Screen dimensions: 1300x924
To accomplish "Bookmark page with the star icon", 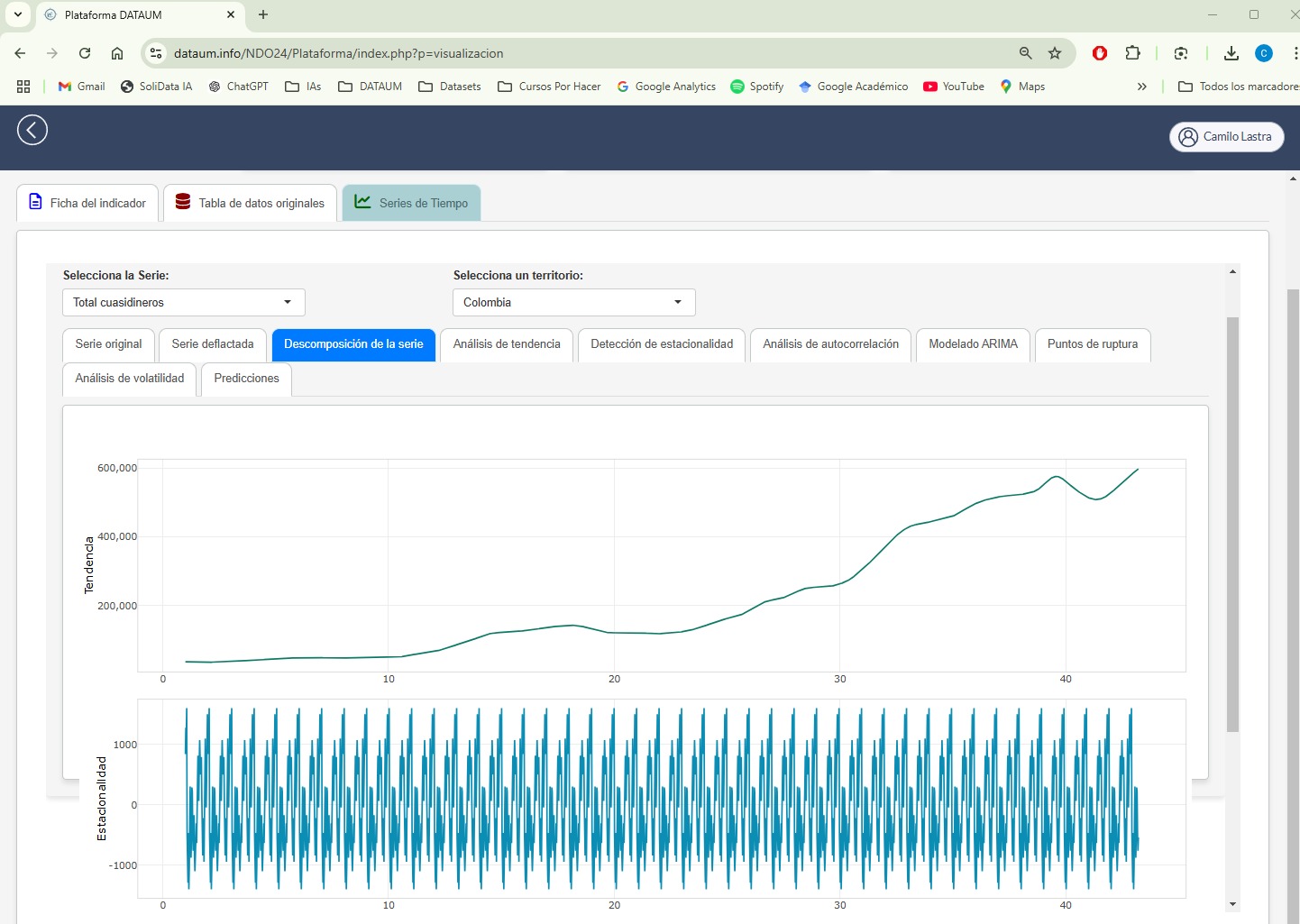I will click(1054, 53).
